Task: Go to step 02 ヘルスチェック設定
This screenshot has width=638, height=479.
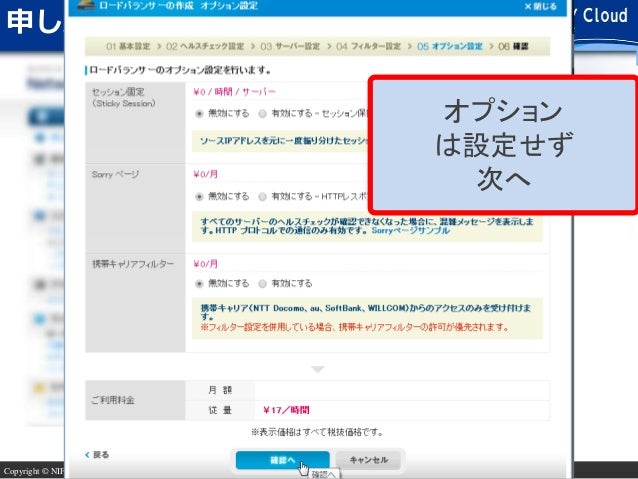Action: pyautogui.click(x=205, y=46)
